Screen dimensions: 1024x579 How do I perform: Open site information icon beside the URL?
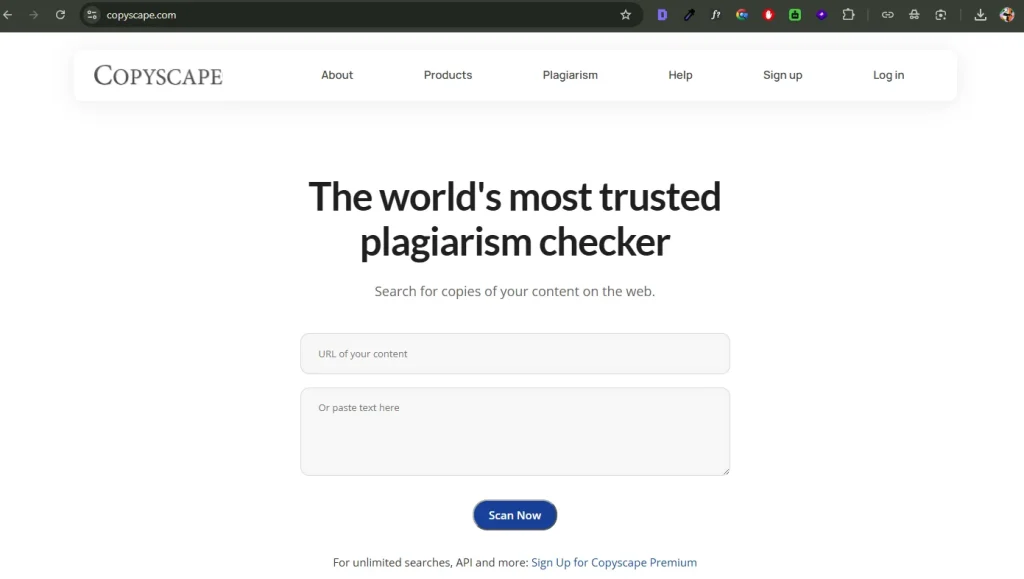tap(92, 14)
